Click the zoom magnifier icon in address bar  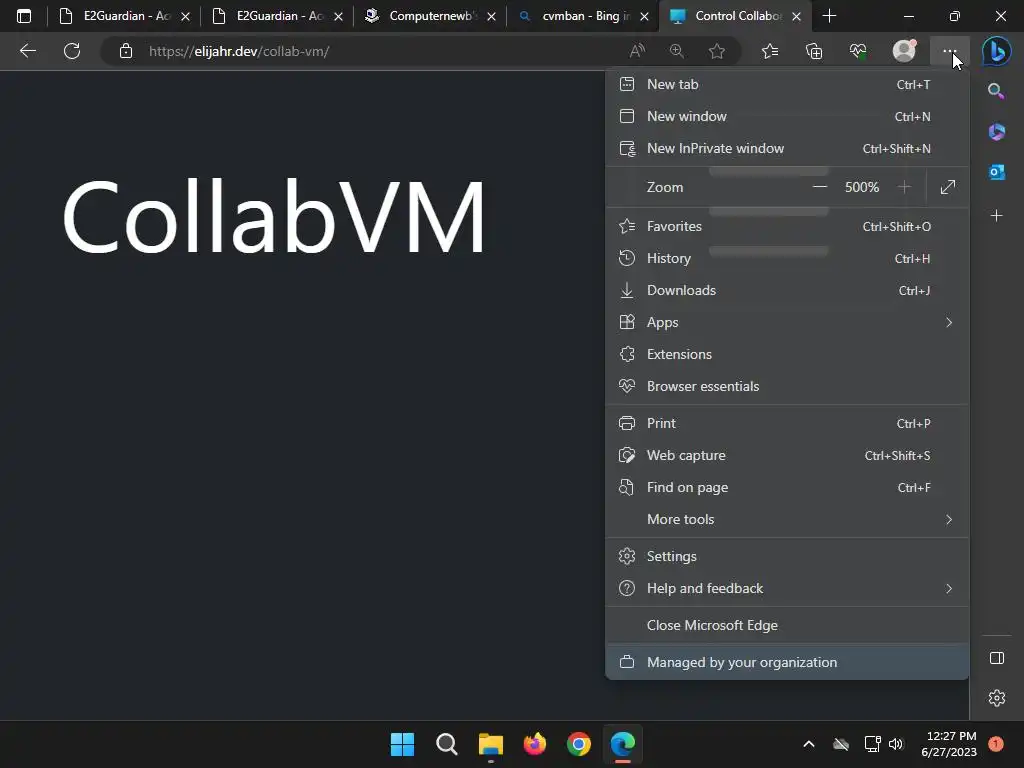point(677,51)
